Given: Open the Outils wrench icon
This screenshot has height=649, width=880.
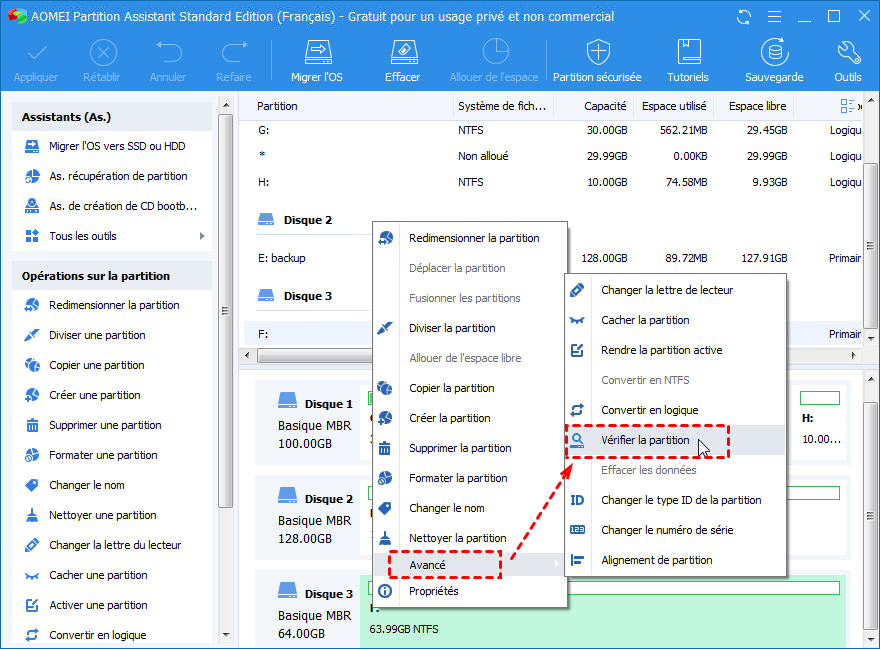Looking at the screenshot, I should coord(848,61).
